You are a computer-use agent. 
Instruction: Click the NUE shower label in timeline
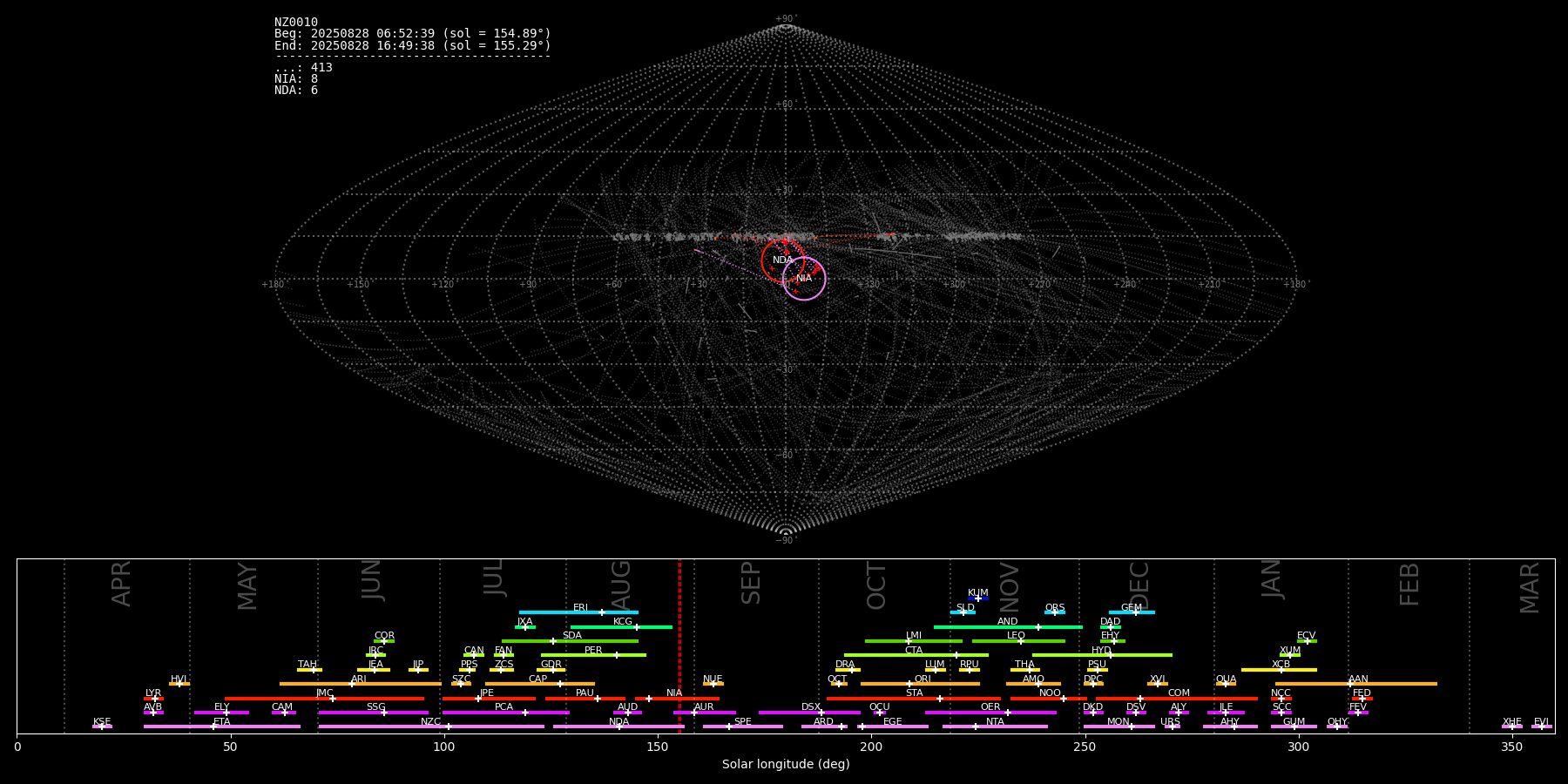[713, 679]
